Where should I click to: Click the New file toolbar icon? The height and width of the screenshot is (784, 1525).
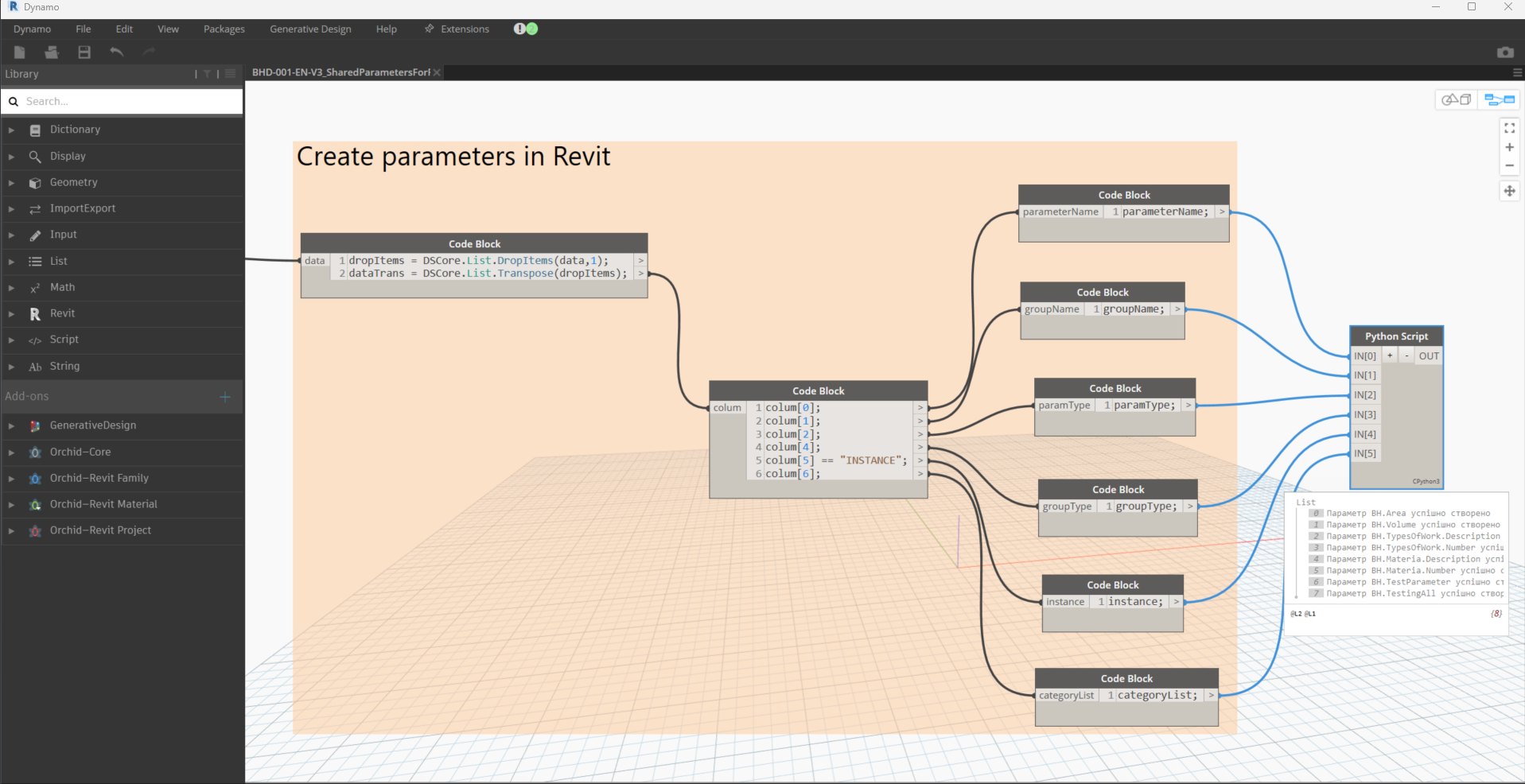20,52
